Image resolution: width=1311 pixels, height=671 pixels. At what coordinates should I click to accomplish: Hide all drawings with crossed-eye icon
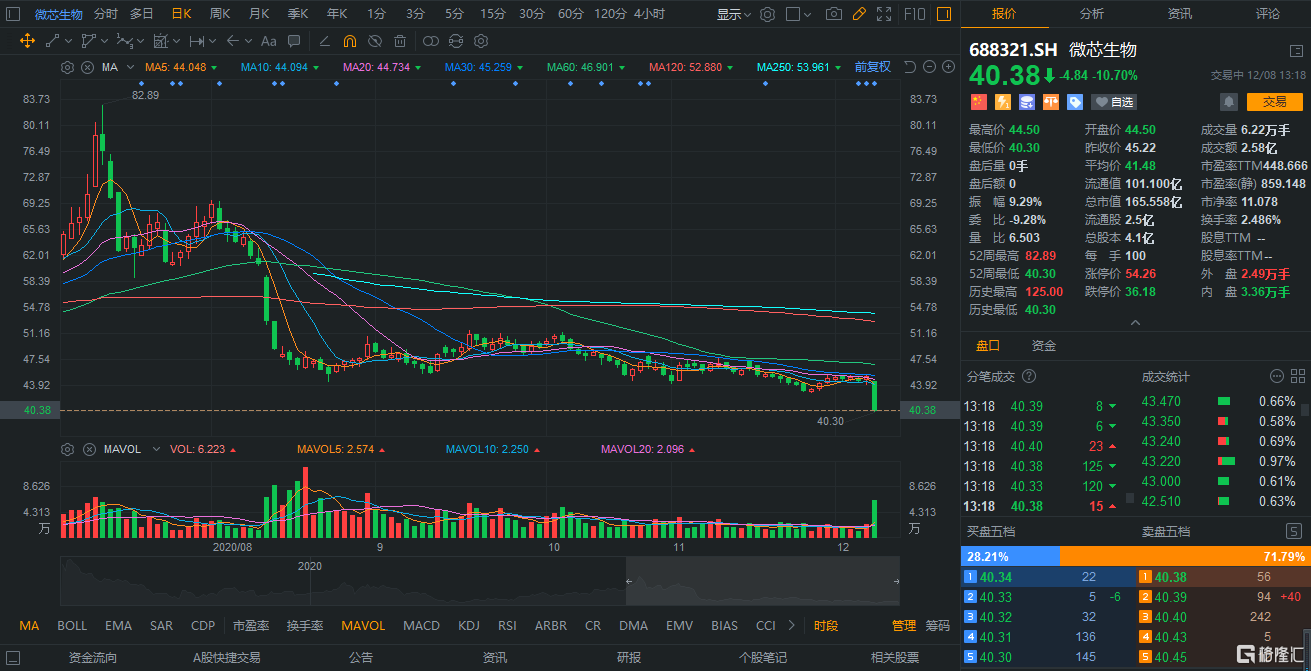[374, 41]
